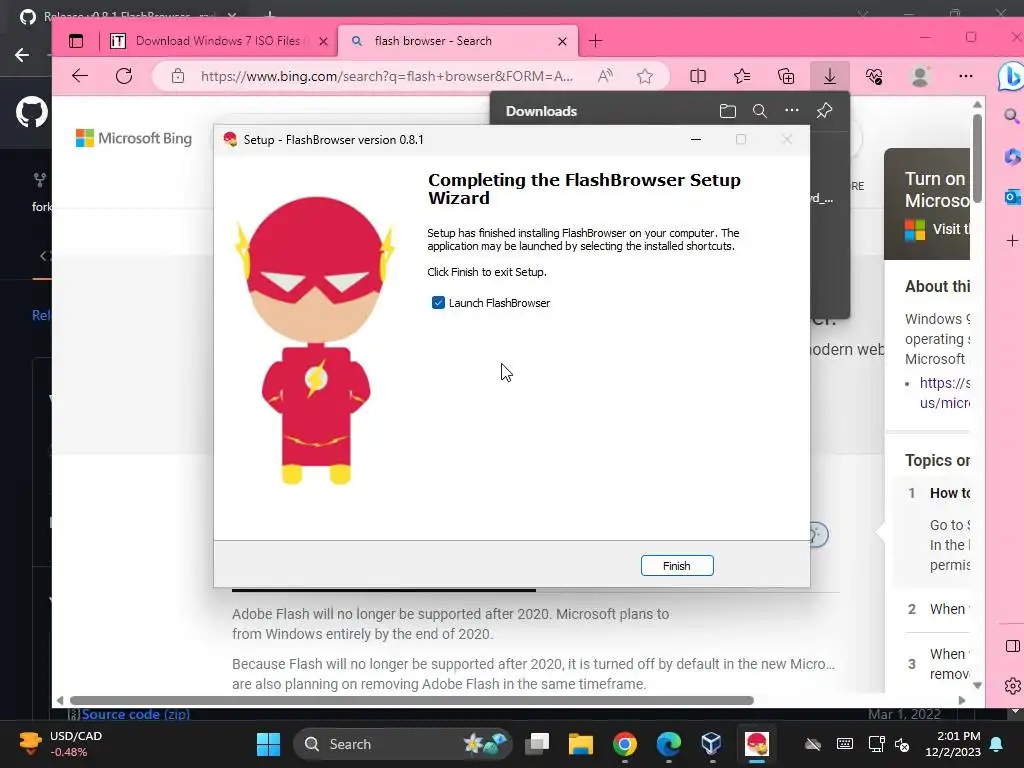1024x768 pixels.
Task: Open VirtualBox from taskbar
Action: [x=711, y=744]
